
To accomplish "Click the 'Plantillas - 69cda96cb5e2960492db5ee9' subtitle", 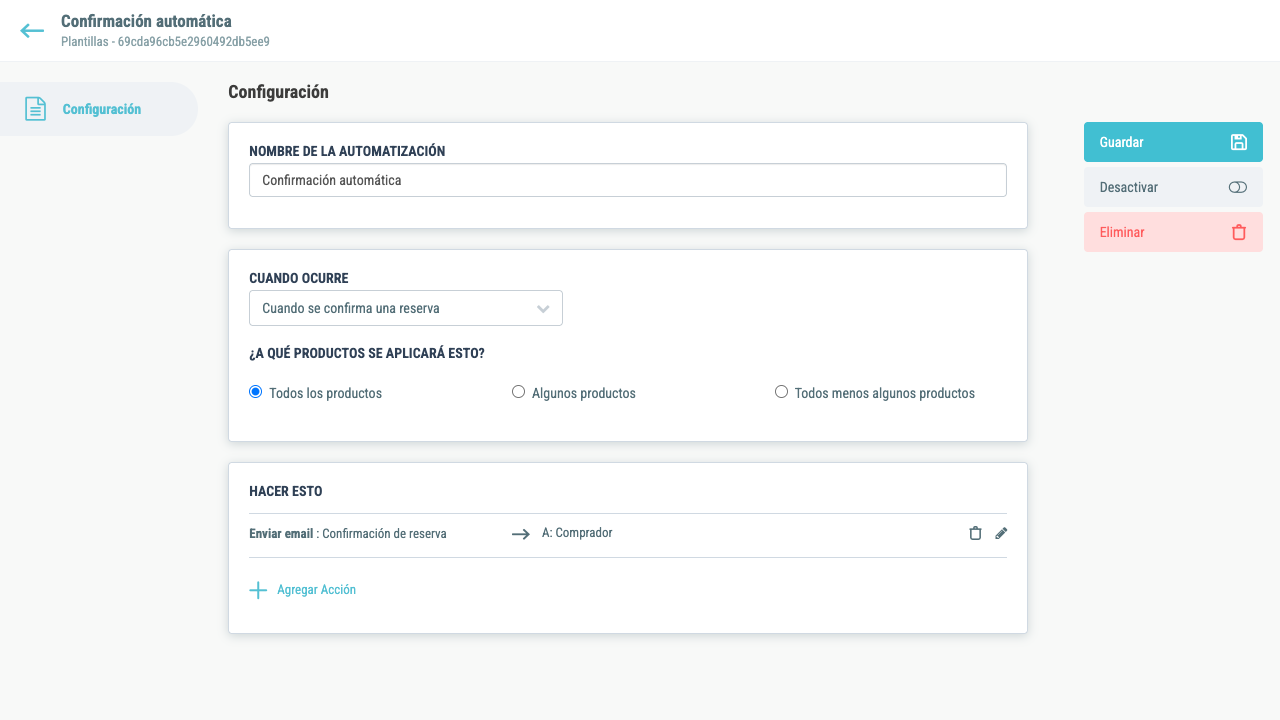I will 165,42.
